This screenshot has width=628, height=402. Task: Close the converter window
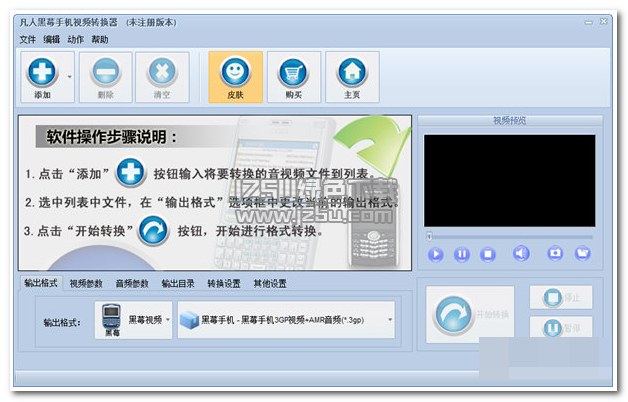pos(603,22)
